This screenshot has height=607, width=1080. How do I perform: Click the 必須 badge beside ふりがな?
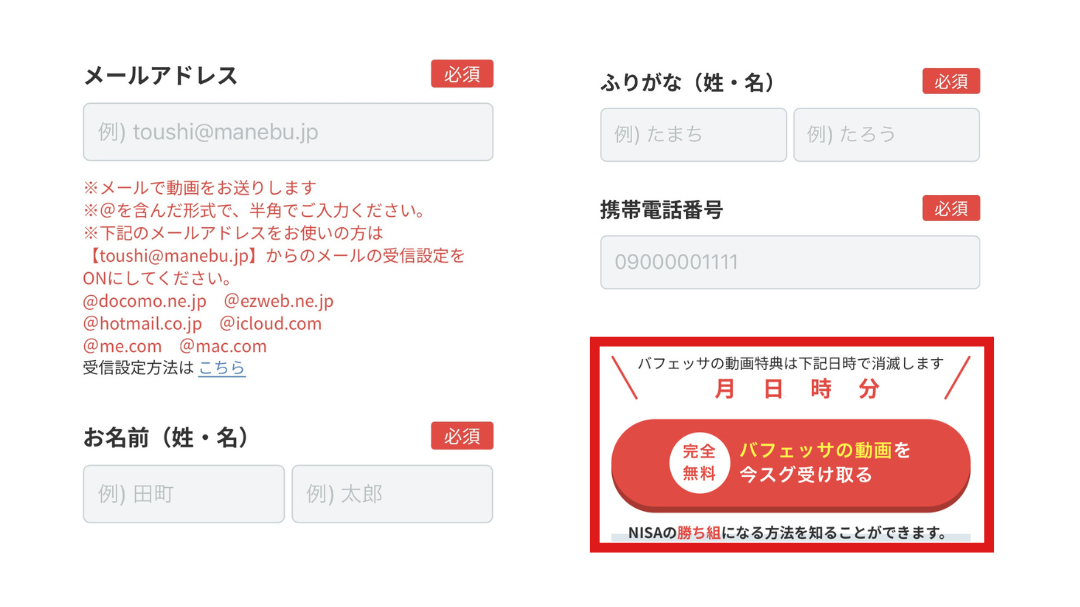(x=951, y=81)
